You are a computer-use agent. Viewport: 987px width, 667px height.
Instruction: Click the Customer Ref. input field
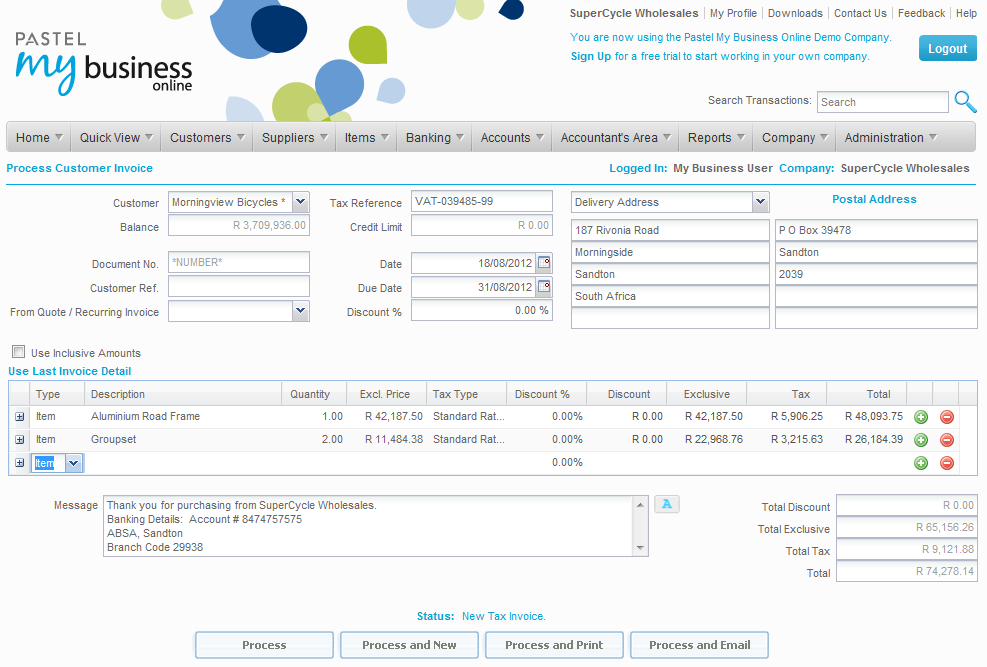point(239,287)
